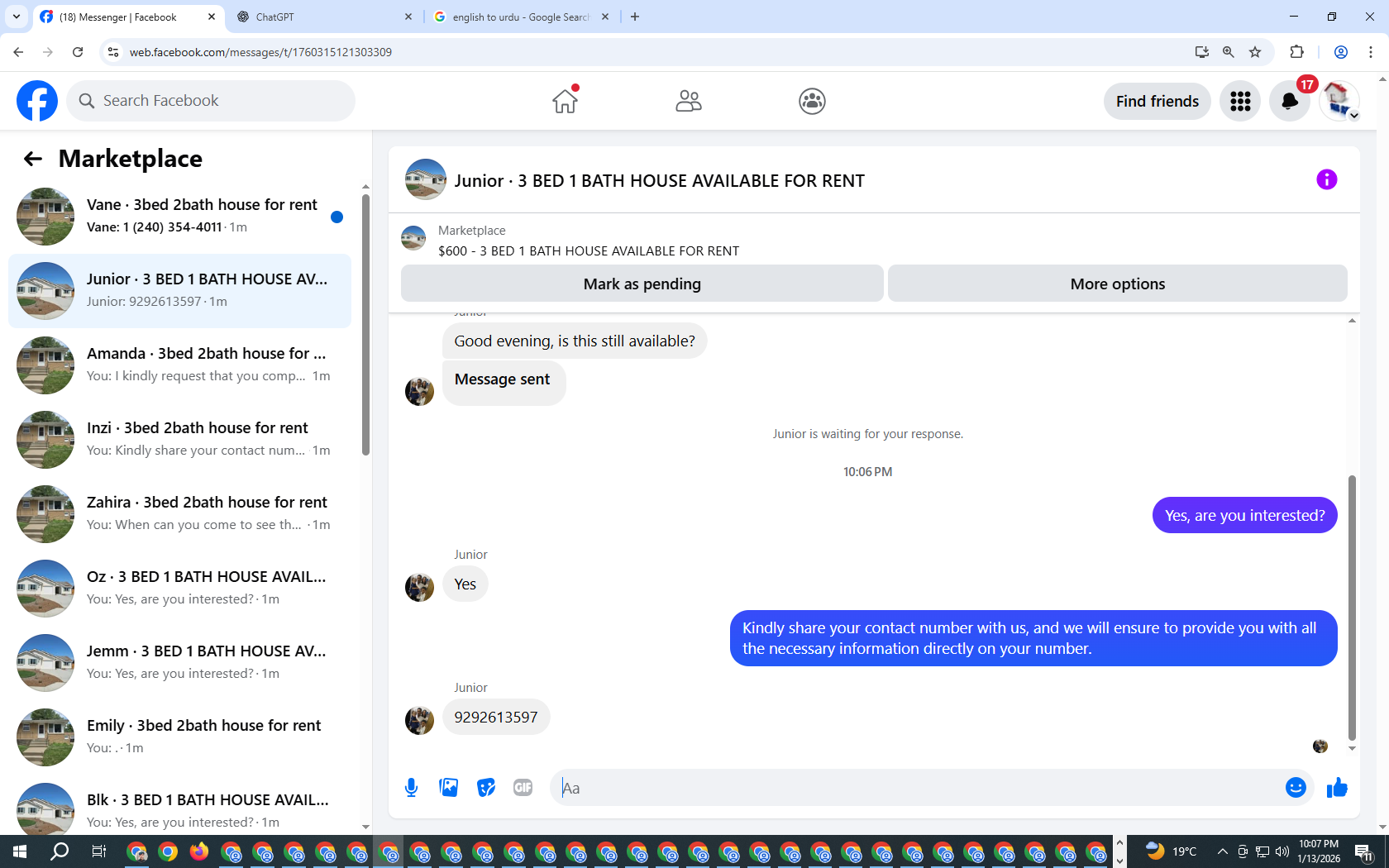Image resolution: width=1389 pixels, height=868 pixels.
Task: Attach a photo using the image icon
Action: click(449, 788)
